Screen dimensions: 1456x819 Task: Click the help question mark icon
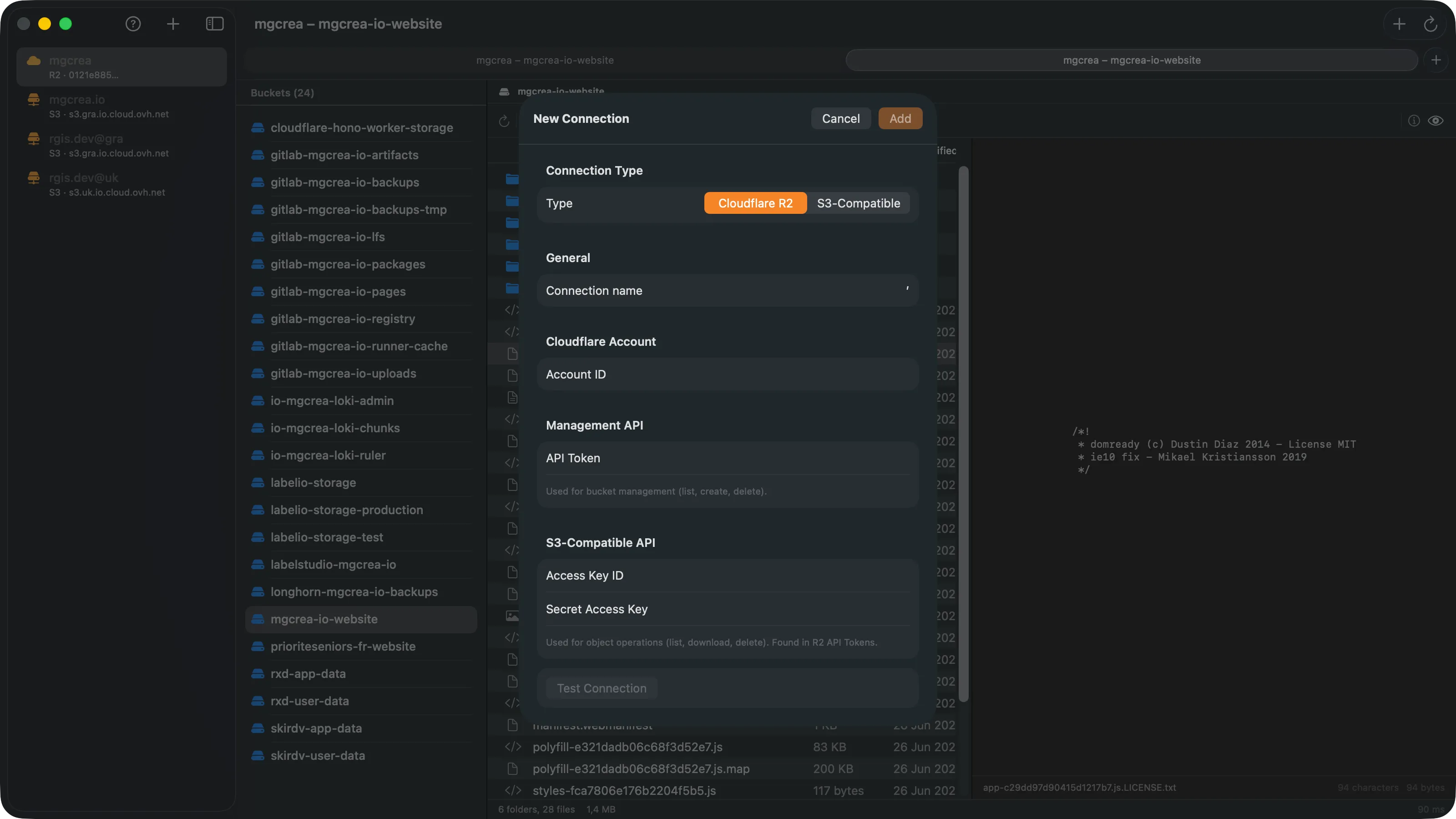point(133,24)
